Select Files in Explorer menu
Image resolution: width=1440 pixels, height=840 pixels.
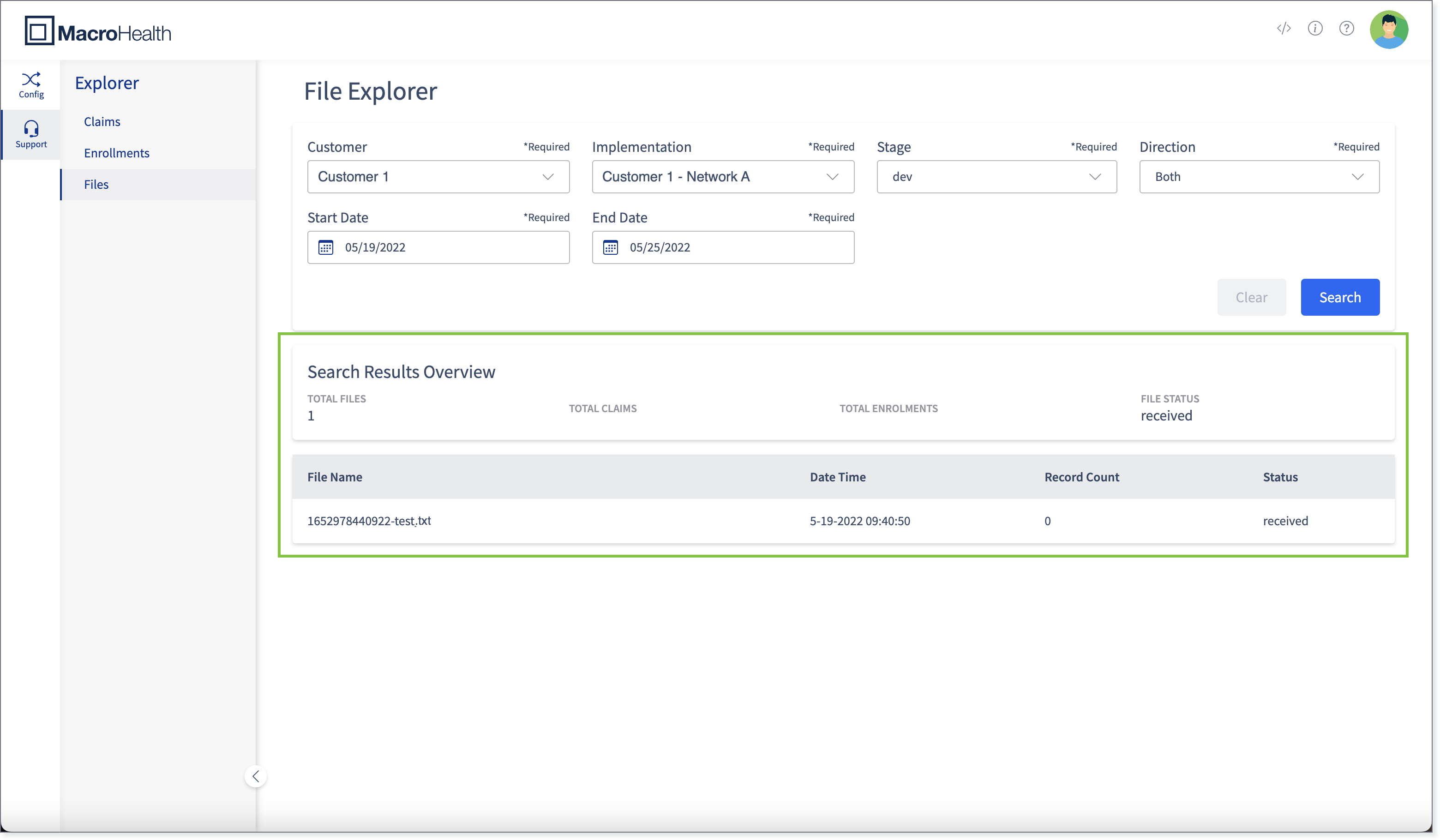[96, 185]
